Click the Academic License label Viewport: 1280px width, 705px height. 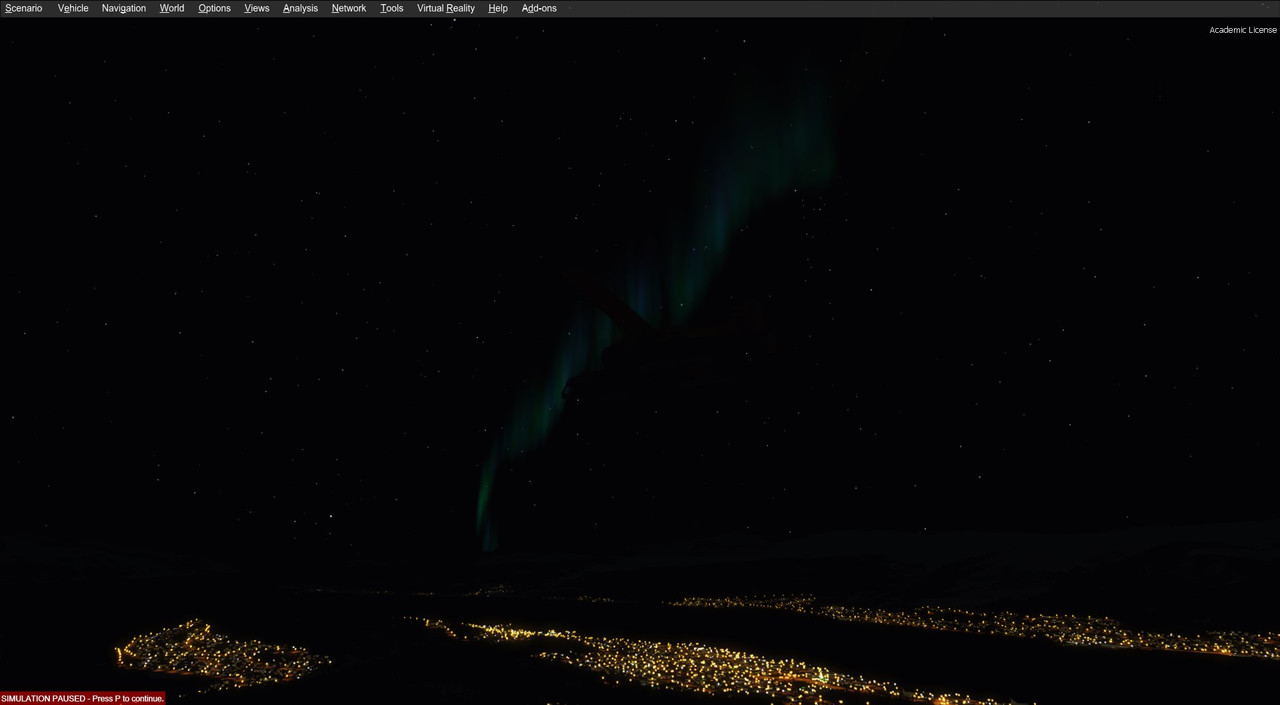point(1243,30)
